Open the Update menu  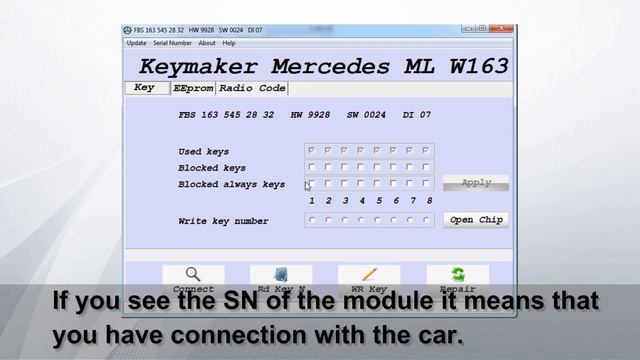(x=136, y=43)
